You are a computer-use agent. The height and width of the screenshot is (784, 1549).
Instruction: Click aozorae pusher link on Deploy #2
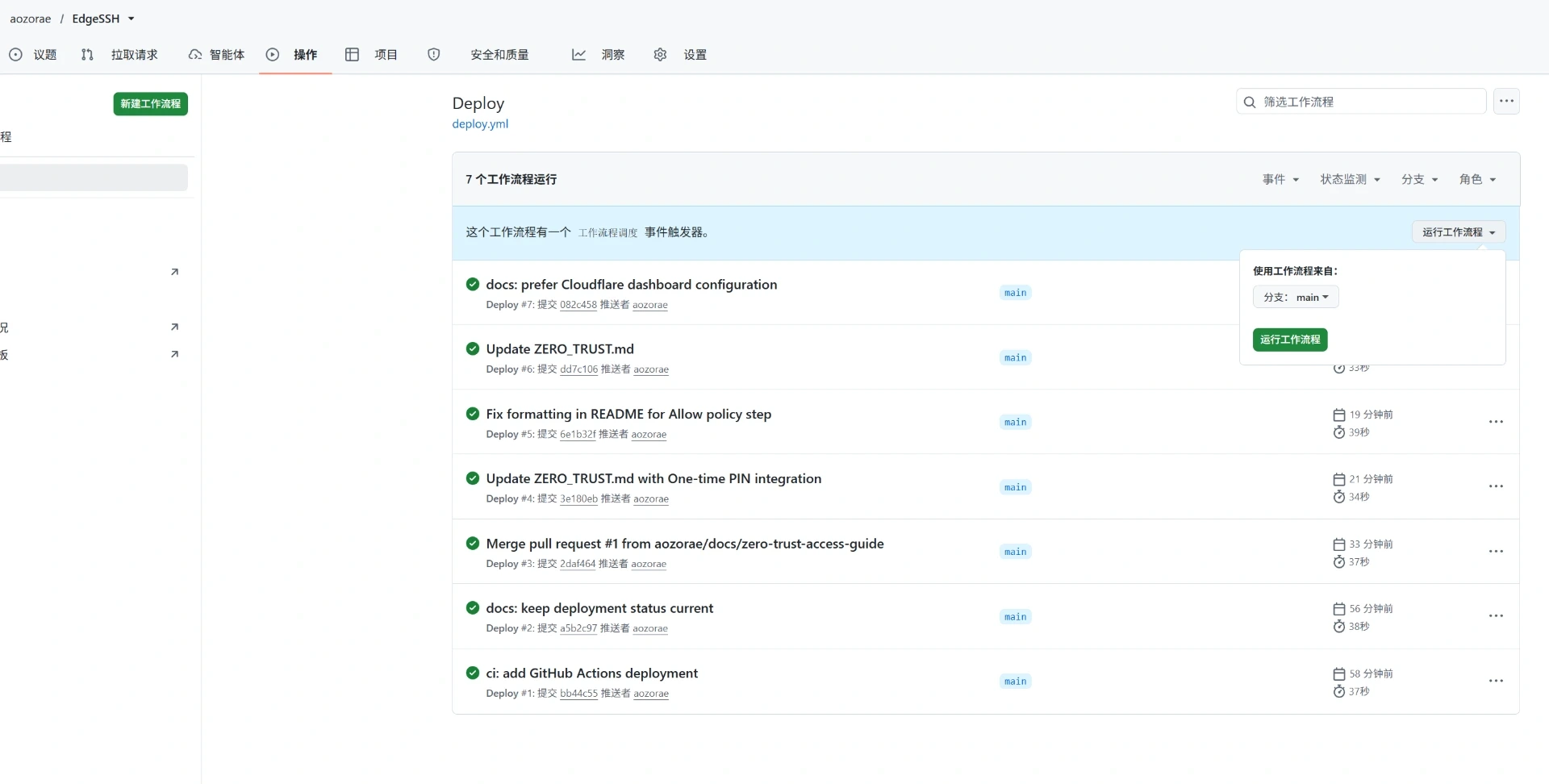pyautogui.click(x=650, y=629)
